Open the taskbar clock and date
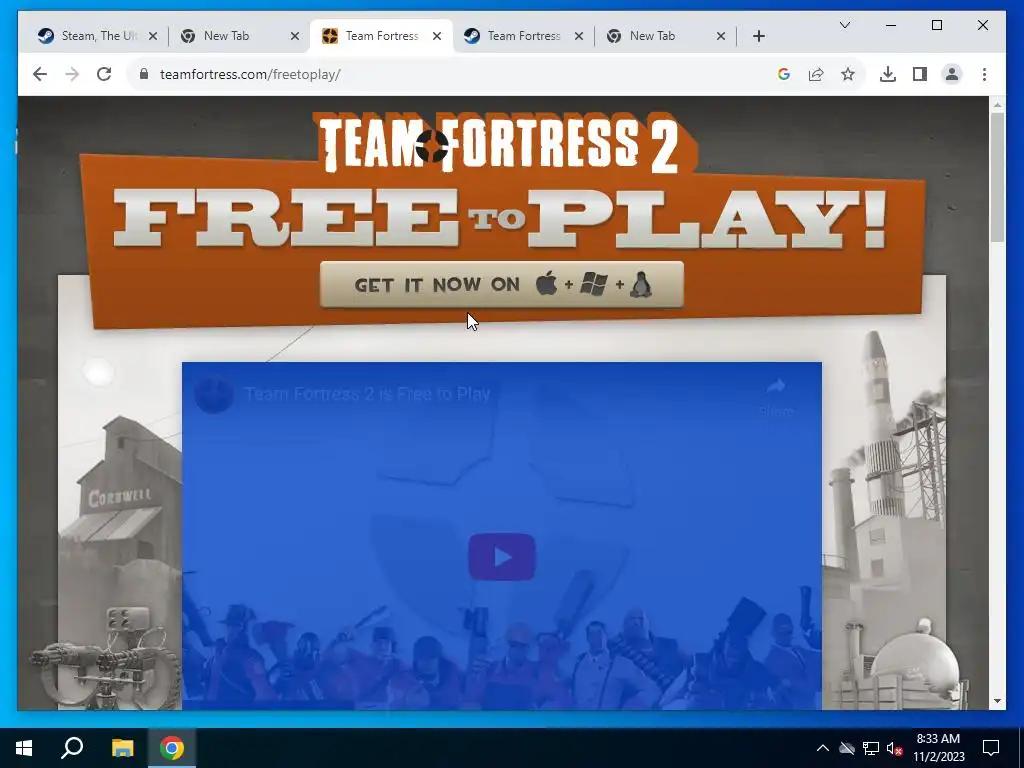1024x768 pixels. click(x=938, y=748)
